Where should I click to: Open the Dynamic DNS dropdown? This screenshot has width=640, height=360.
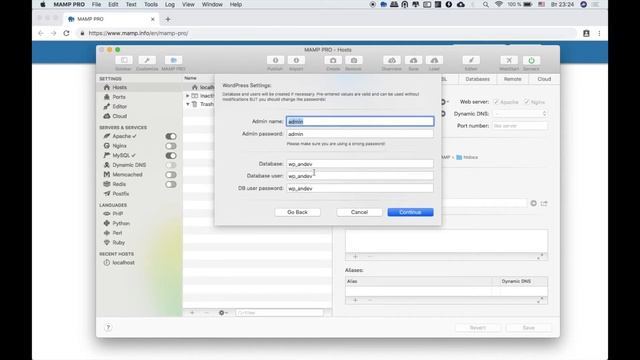(520, 114)
